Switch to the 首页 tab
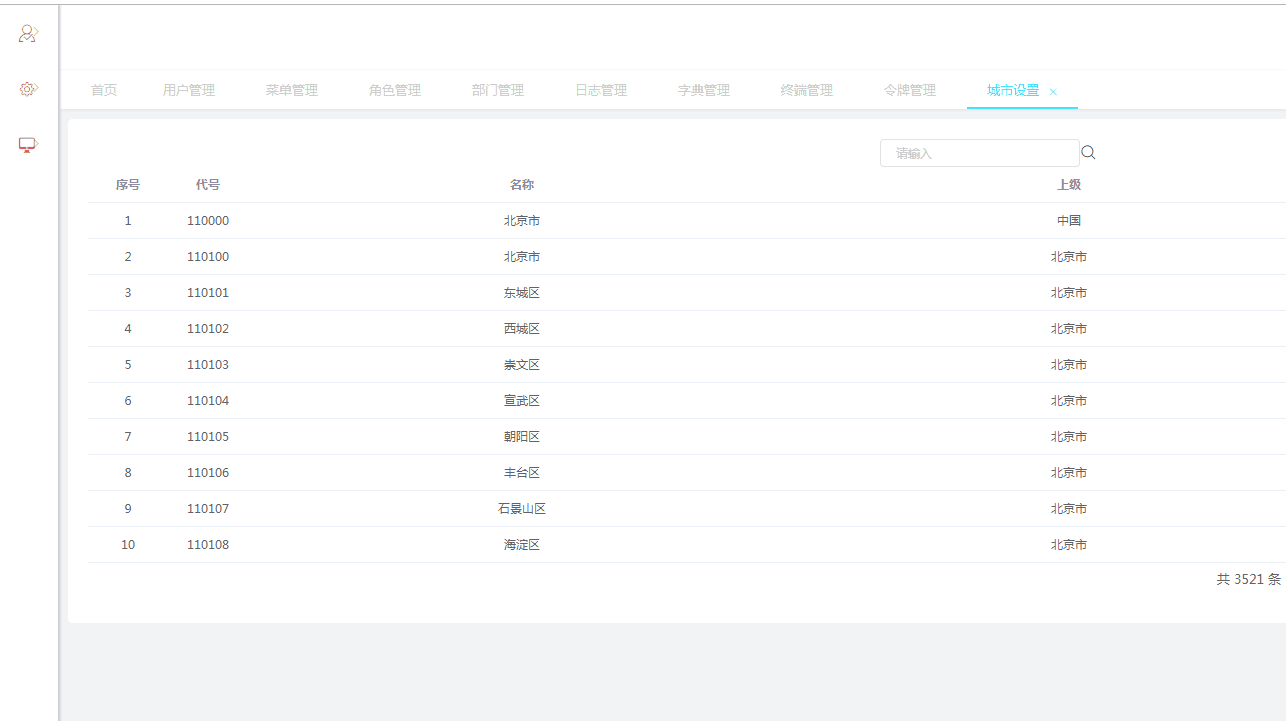Screen dimensions: 1286x721 click(104, 90)
